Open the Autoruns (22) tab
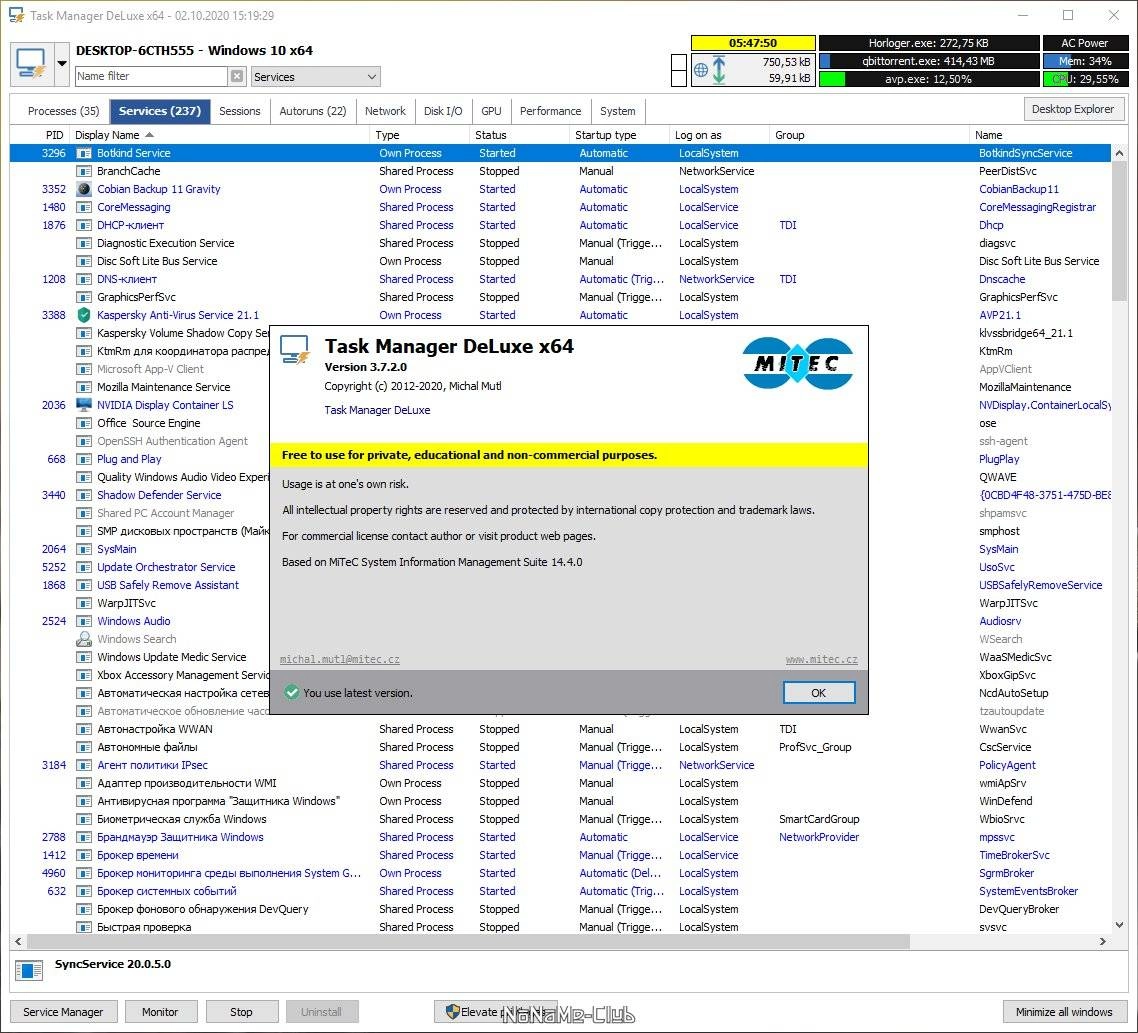This screenshot has width=1138, height=1033. 313,111
